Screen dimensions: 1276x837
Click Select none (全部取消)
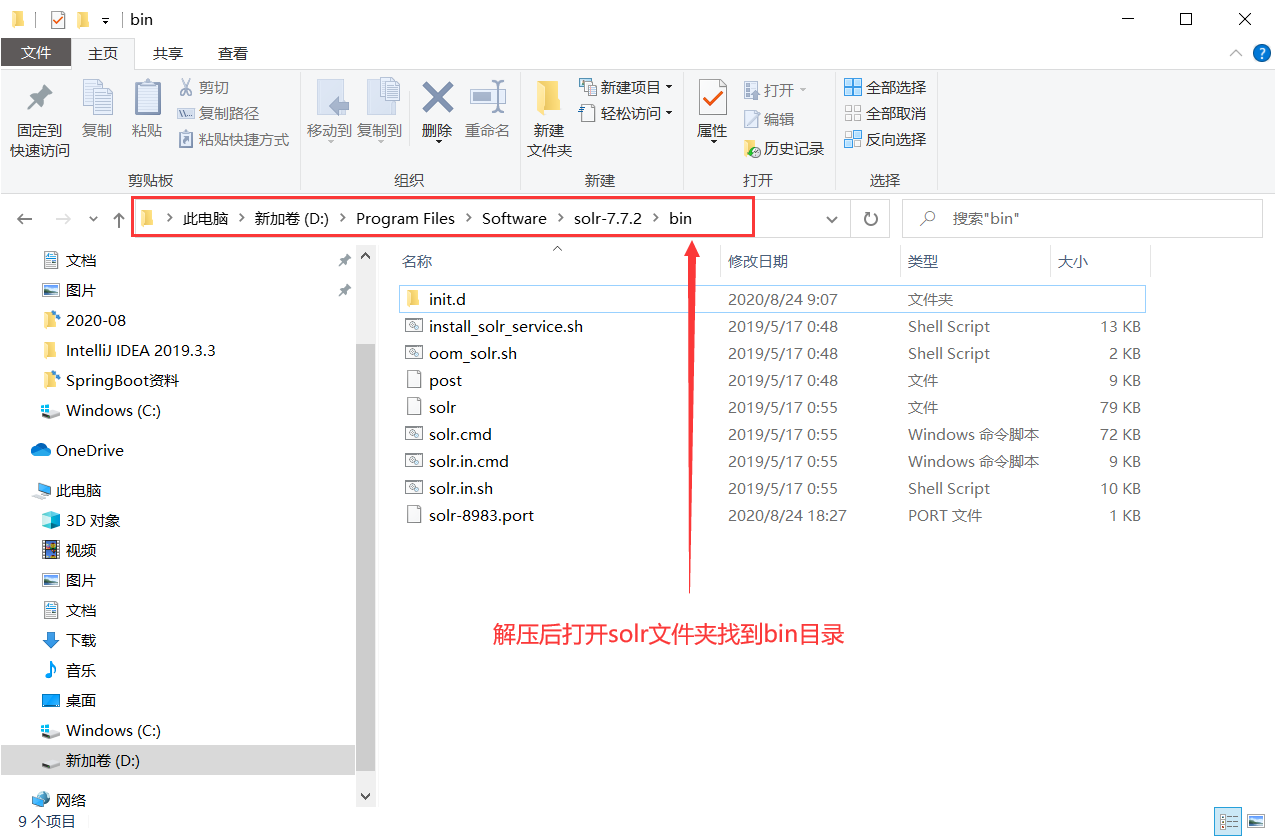coord(885,114)
